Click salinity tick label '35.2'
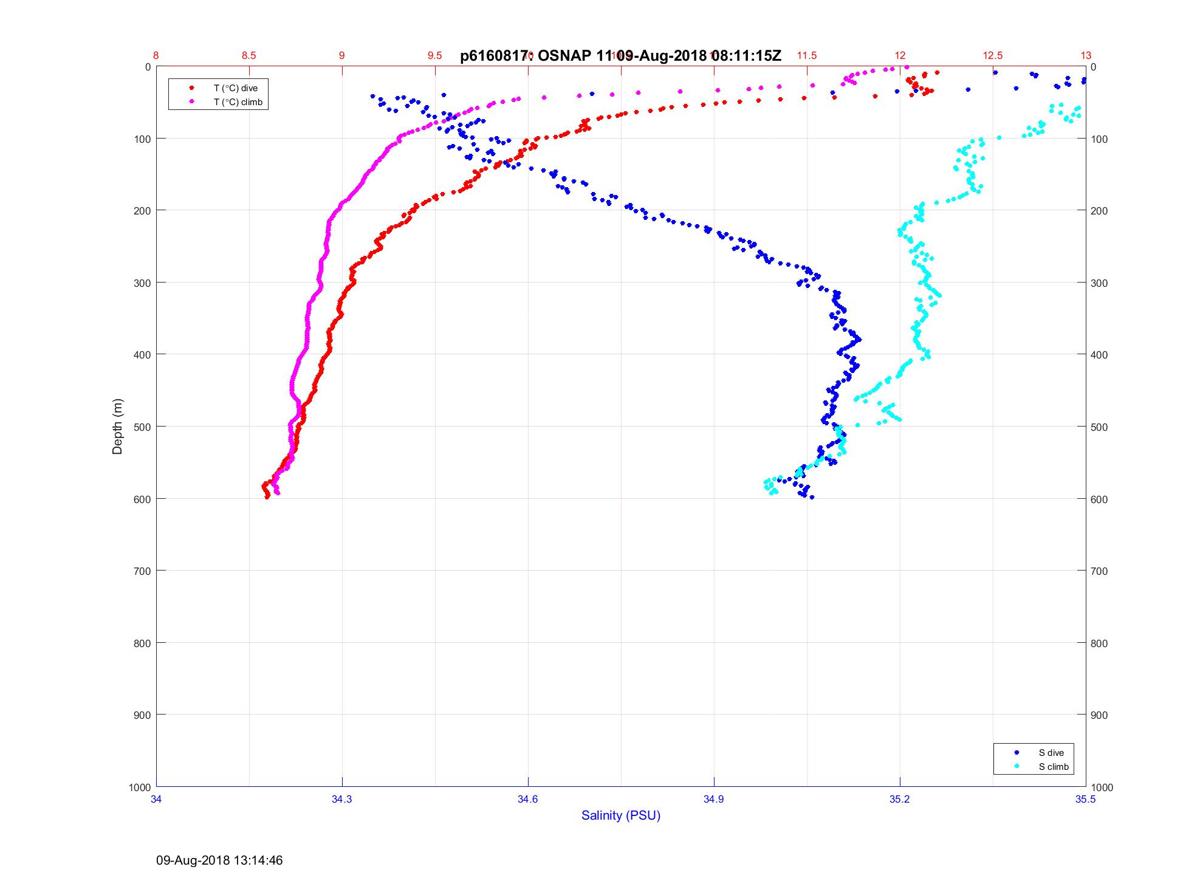The width and height of the screenshot is (1200, 885). tap(900, 799)
